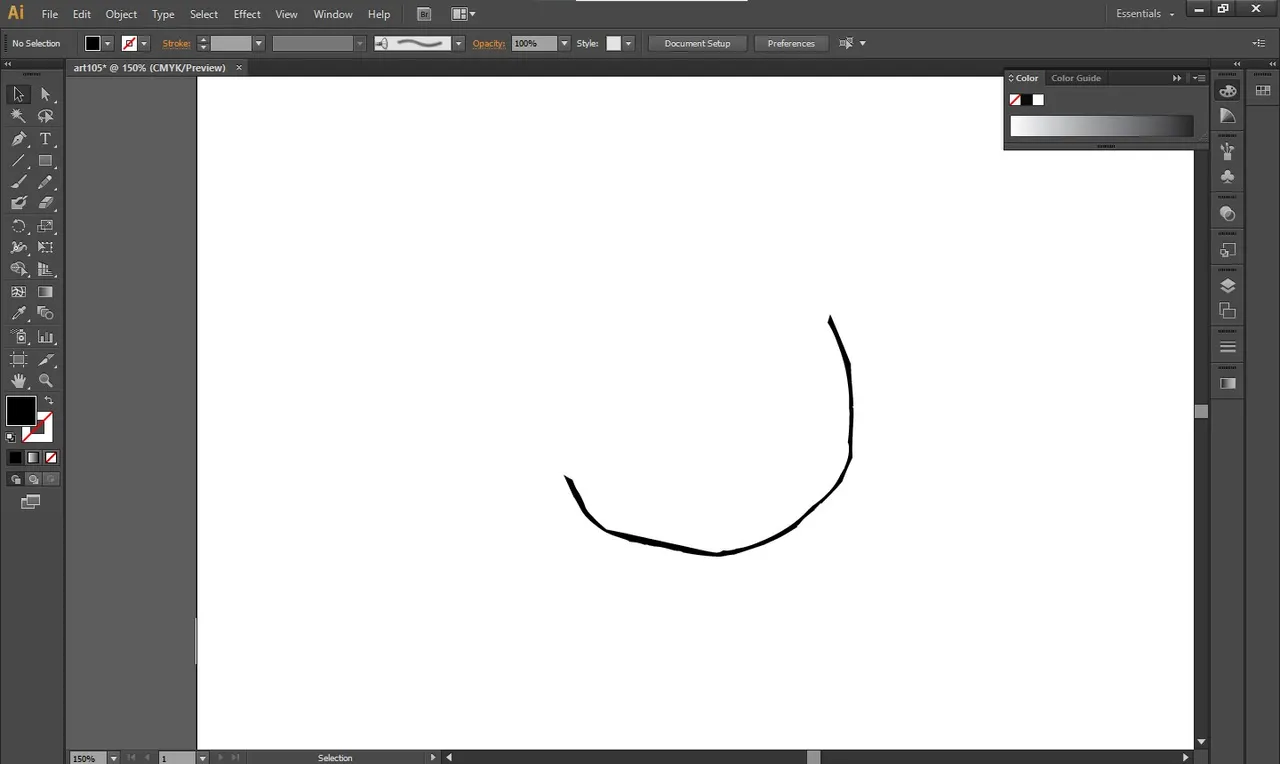
Task: Select the Mesh tool
Action: 18,292
